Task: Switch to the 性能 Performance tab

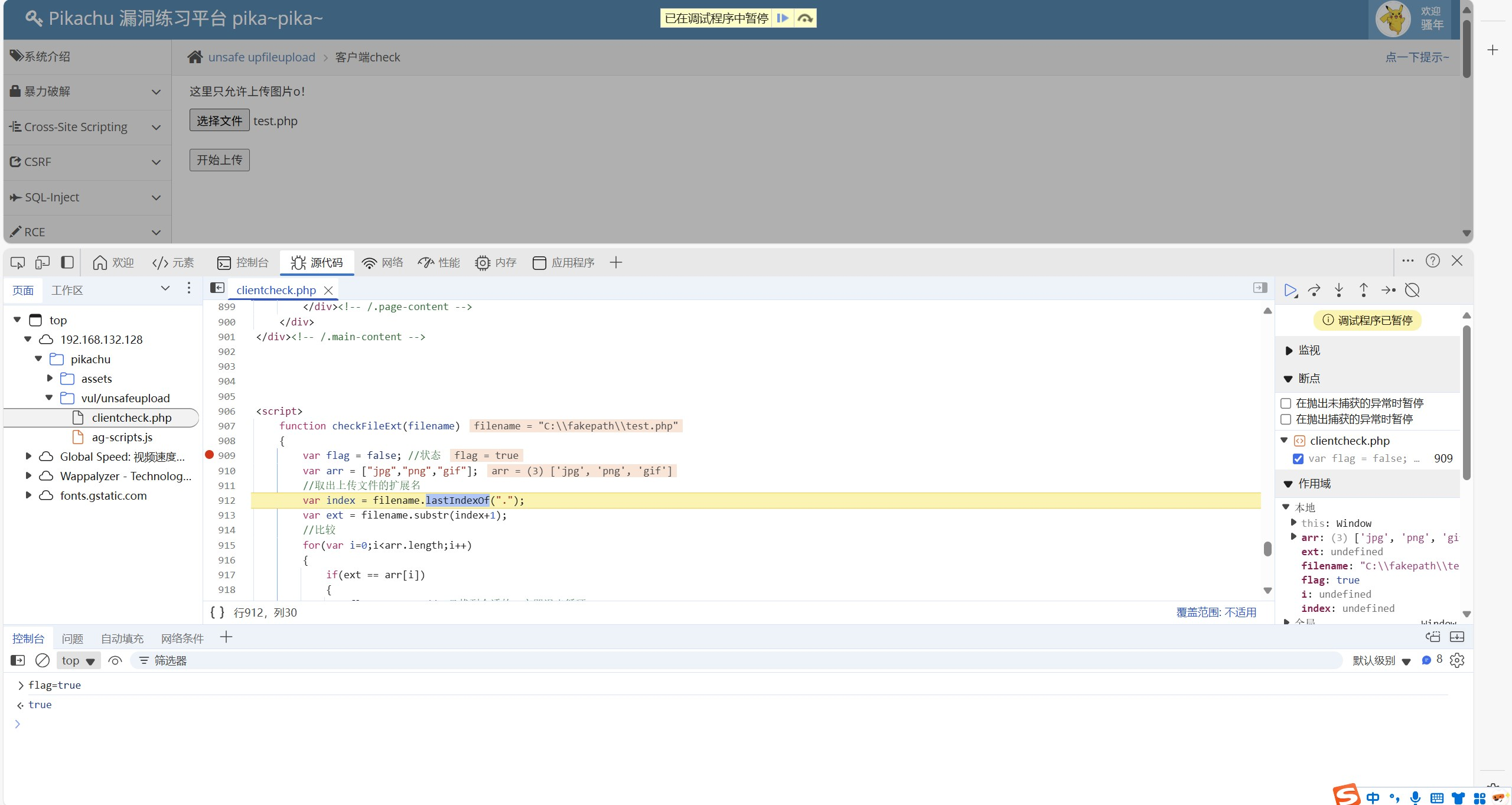Action: point(439,262)
